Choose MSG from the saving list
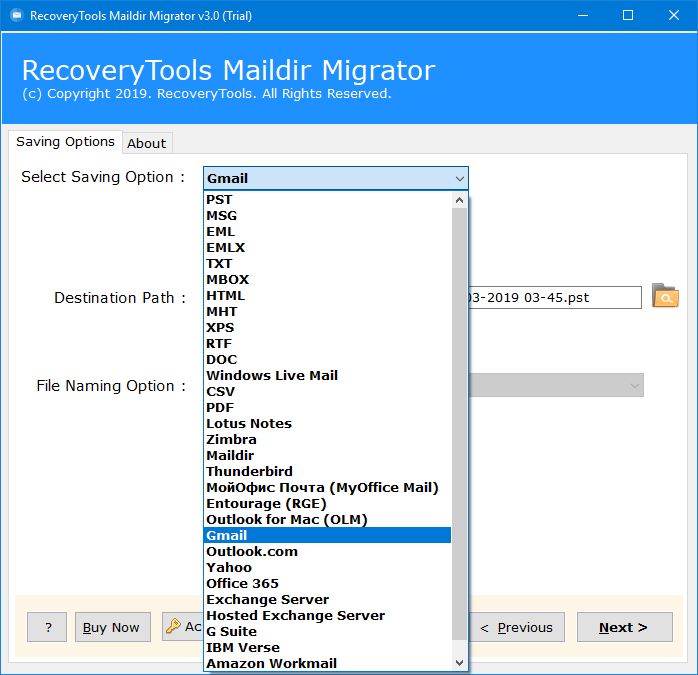This screenshot has height=675, width=698. (327, 216)
